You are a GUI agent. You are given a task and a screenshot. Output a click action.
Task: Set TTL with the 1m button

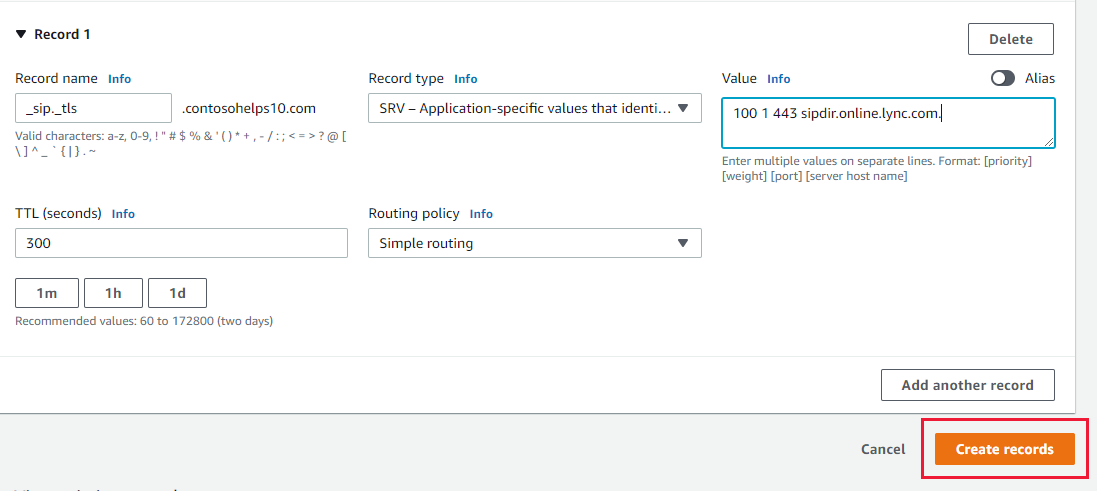47,293
